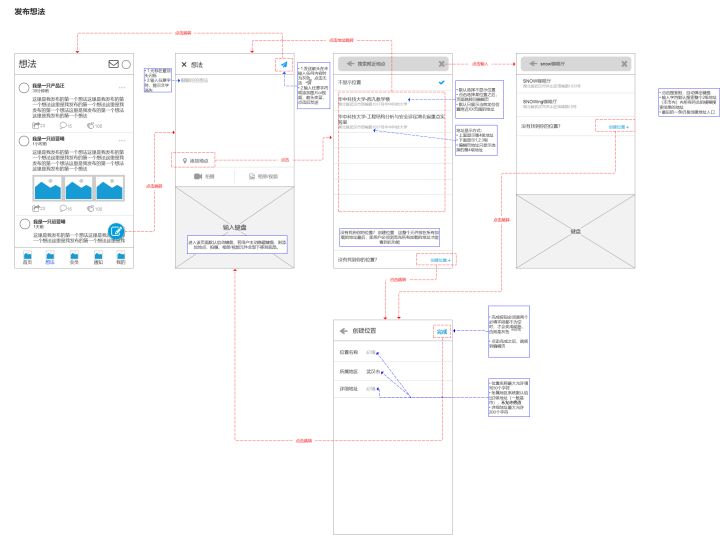Click the 完成 button on 创建位置 screen
720x535 pixels.
[441, 331]
